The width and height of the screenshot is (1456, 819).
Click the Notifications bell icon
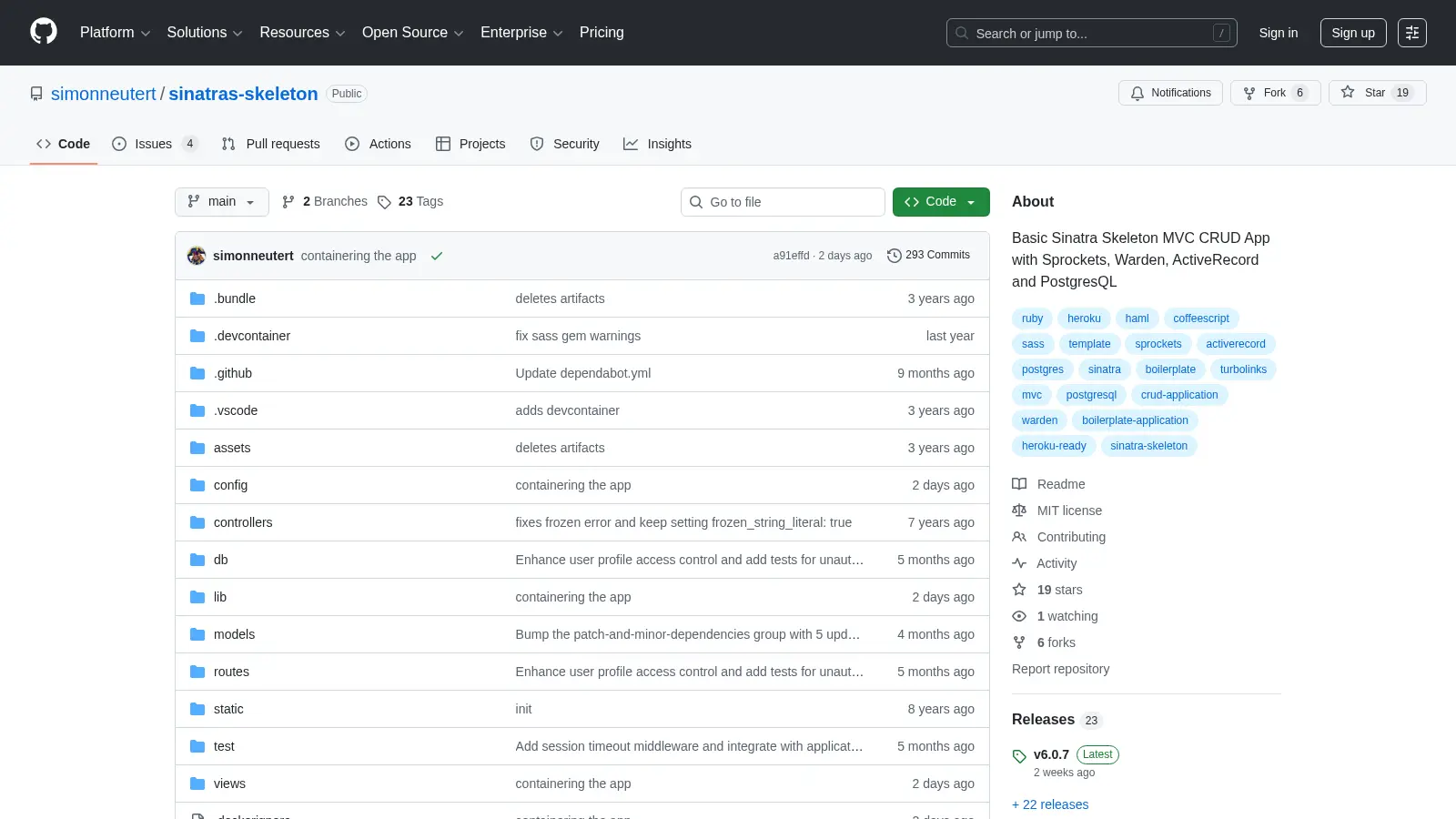point(1137,93)
